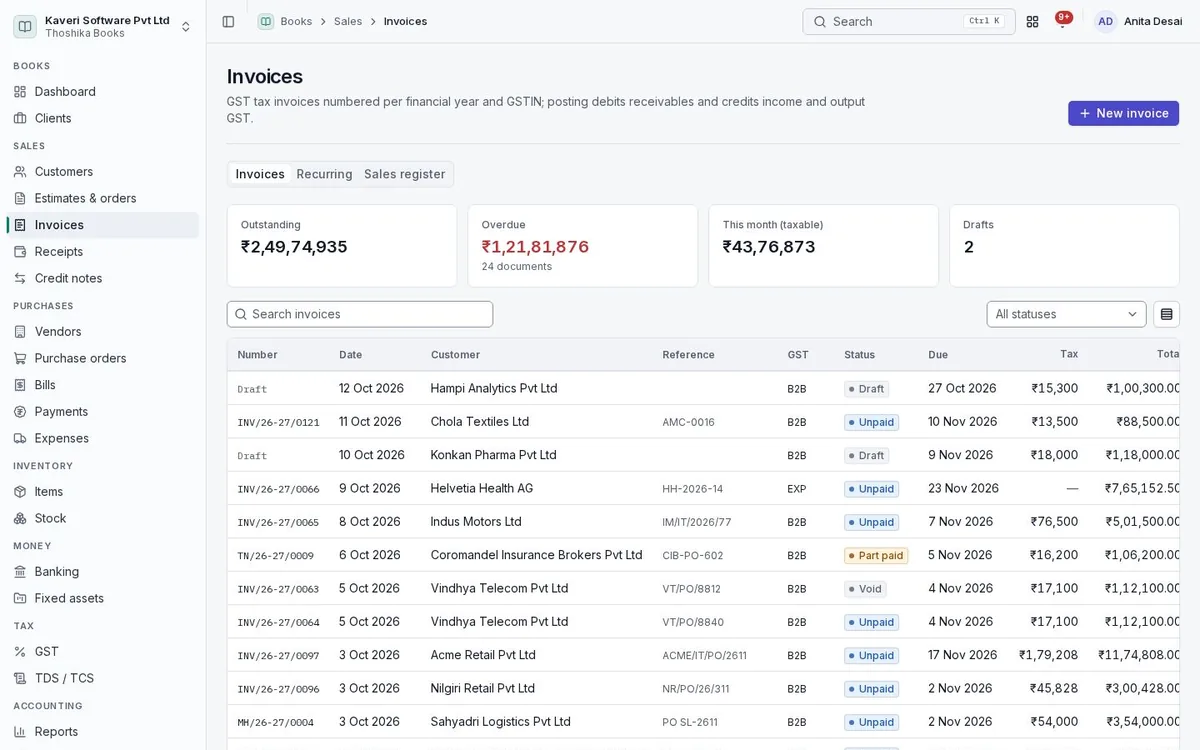Click reference VT/PO/8840
The height and width of the screenshot is (750, 1200).
[693, 622]
